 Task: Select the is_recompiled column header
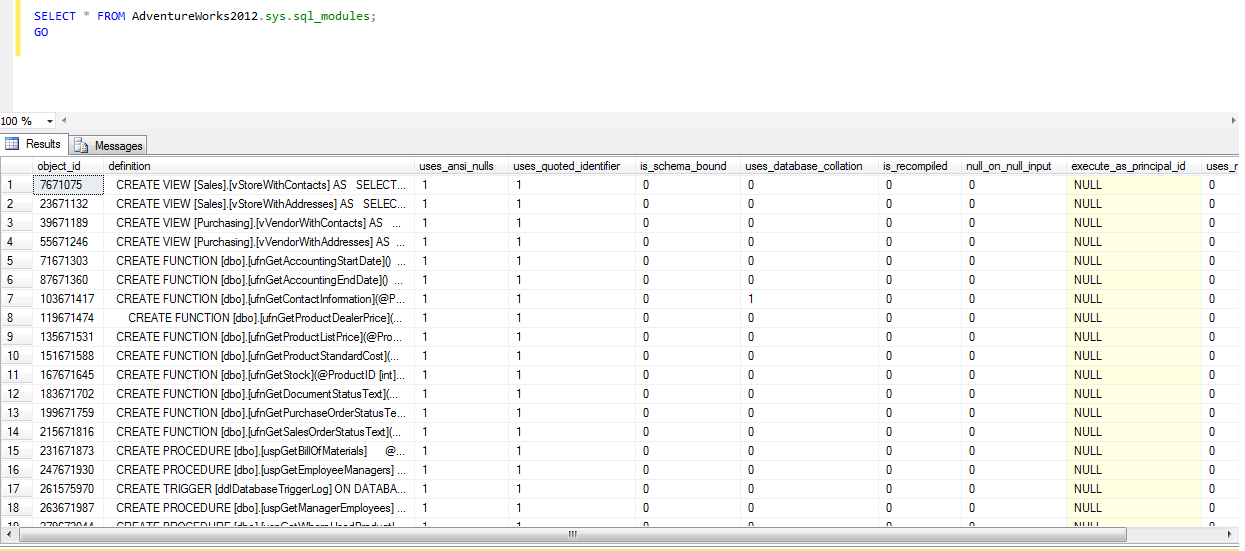pyautogui.click(x=919, y=166)
